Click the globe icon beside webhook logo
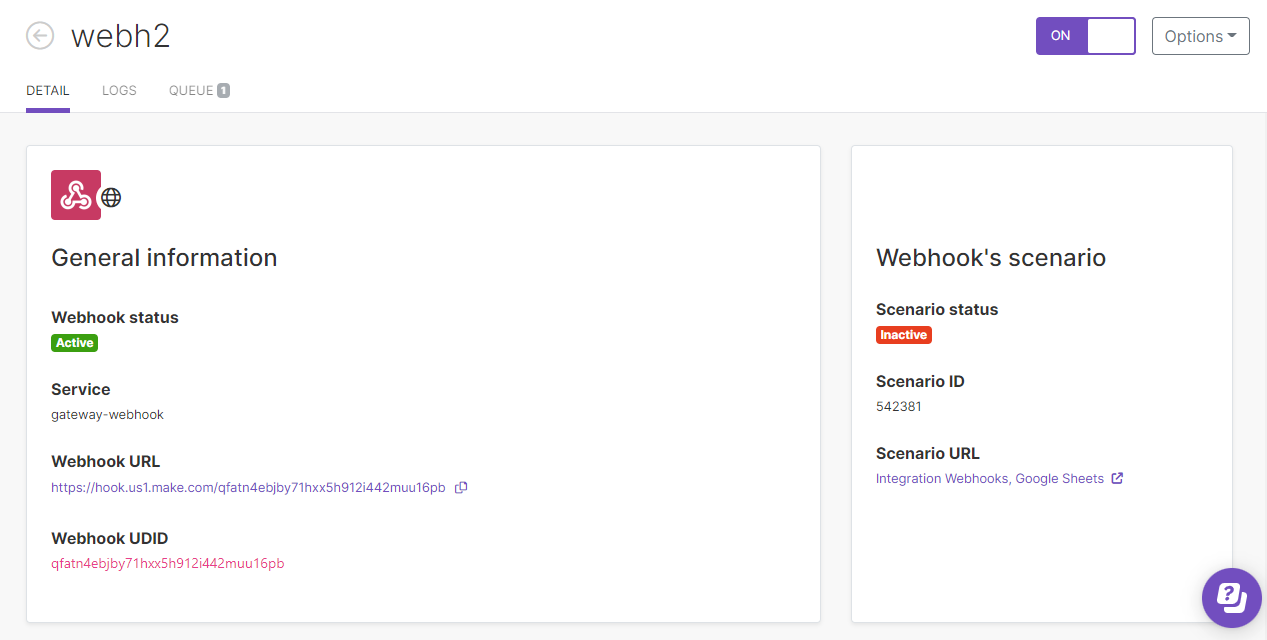The height and width of the screenshot is (640, 1267). tap(112, 198)
